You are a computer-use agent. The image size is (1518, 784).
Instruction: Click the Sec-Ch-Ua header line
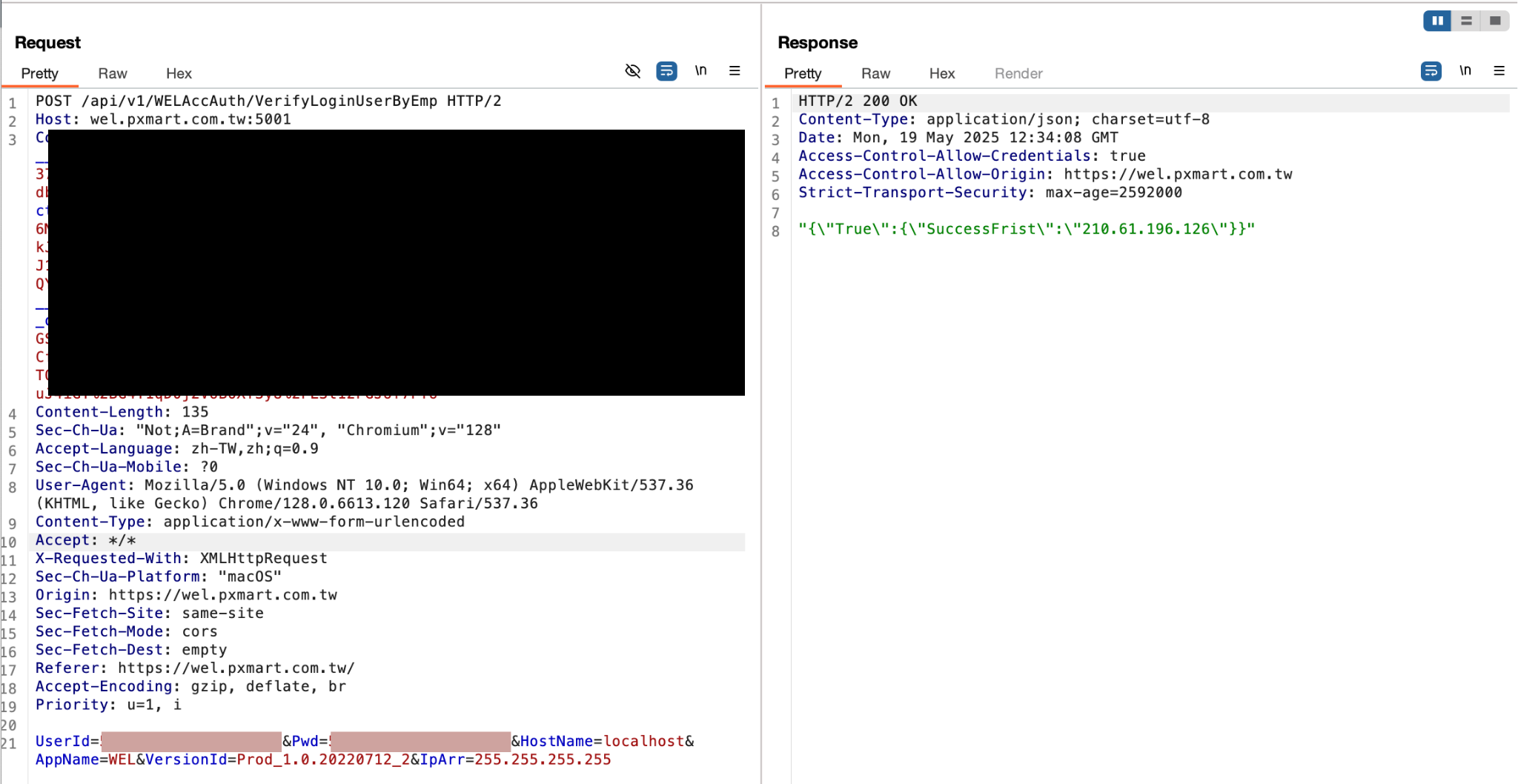click(268, 431)
